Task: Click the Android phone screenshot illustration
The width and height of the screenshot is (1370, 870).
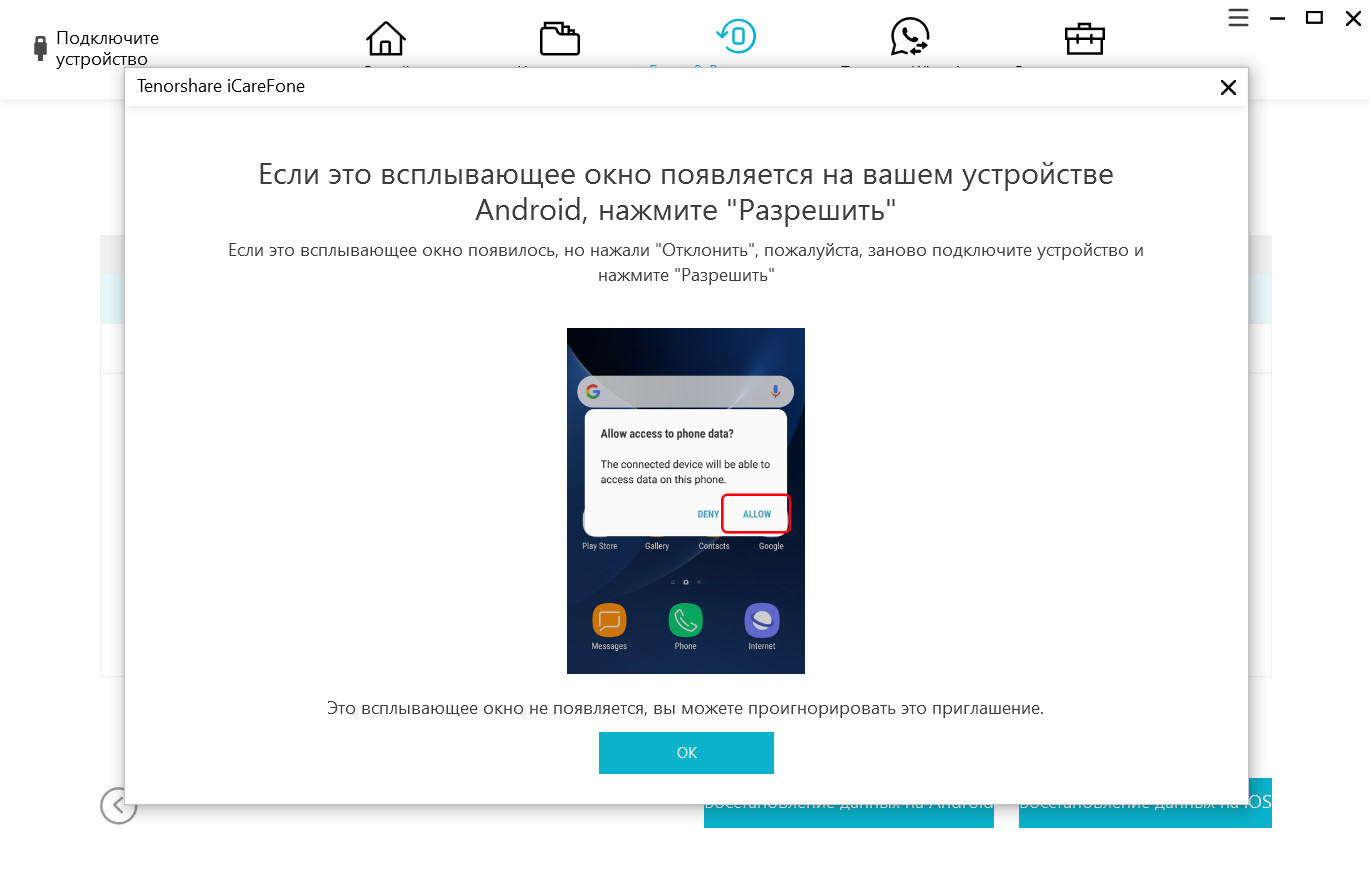Action: [x=686, y=501]
